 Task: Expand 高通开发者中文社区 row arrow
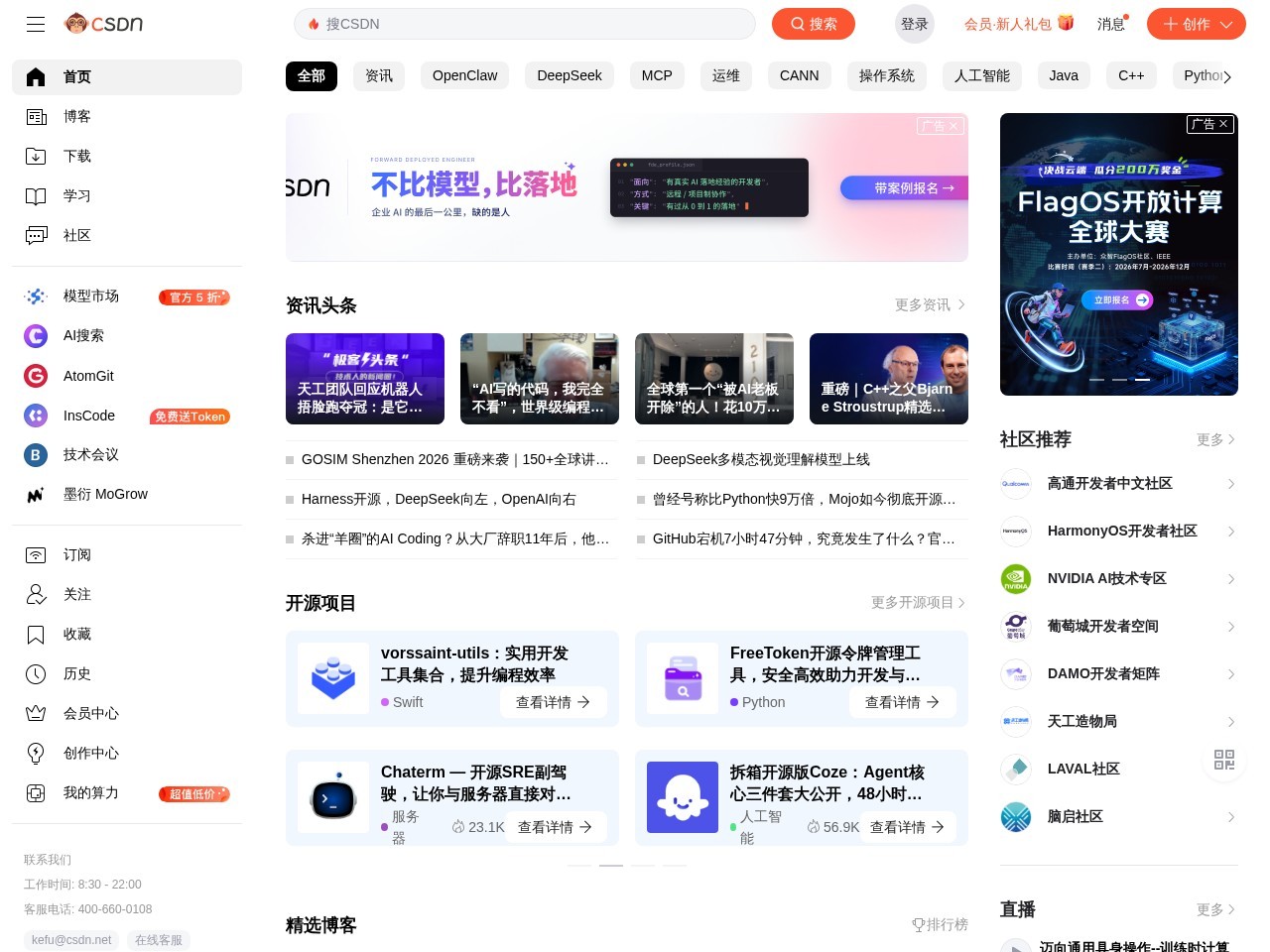tap(1230, 484)
